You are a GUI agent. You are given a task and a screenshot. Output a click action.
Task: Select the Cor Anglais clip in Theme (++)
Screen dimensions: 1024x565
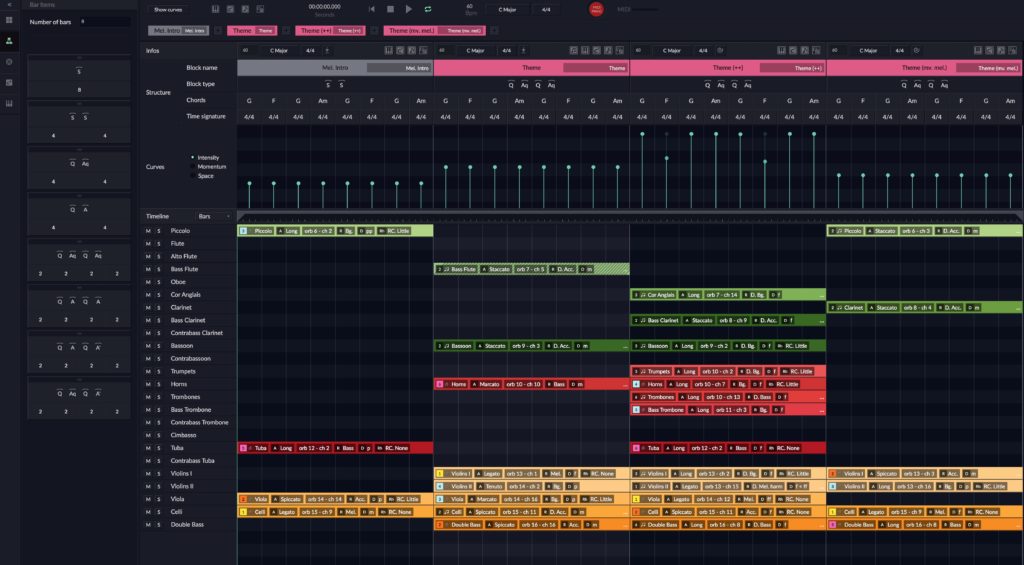pos(728,295)
